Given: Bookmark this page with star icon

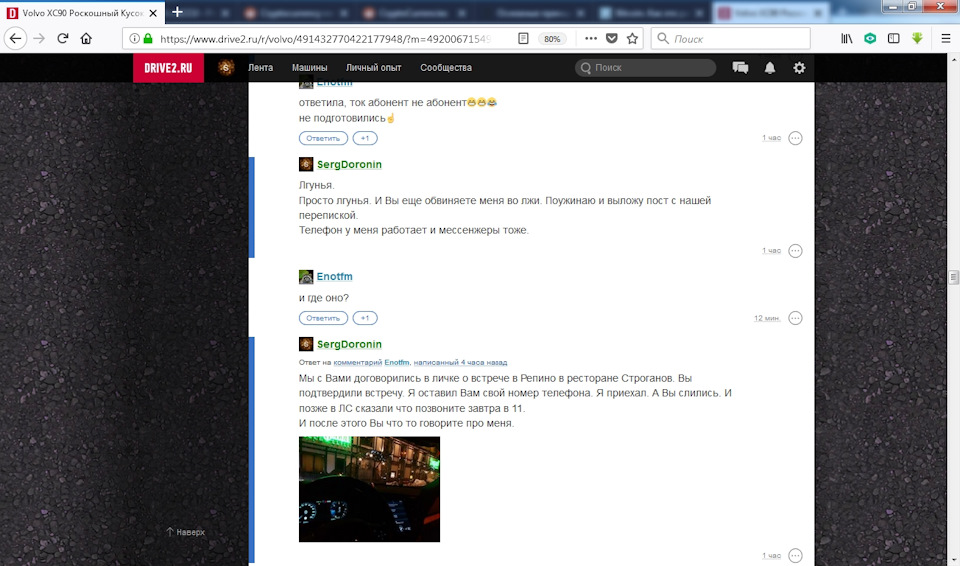Looking at the screenshot, I should click(x=632, y=39).
